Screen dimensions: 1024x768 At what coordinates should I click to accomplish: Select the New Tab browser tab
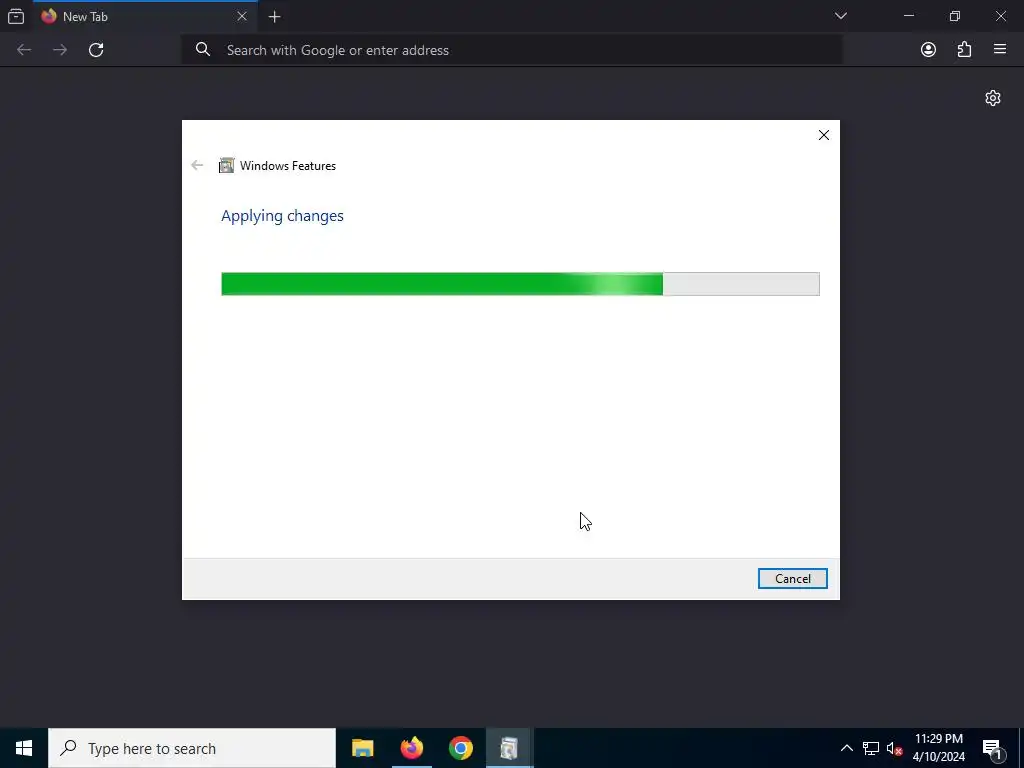(145, 16)
